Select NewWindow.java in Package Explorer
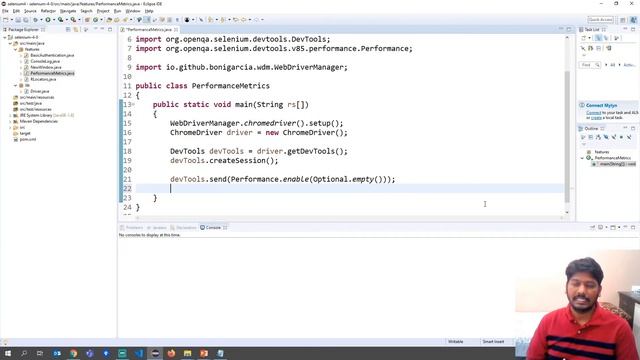 click(x=46, y=67)
